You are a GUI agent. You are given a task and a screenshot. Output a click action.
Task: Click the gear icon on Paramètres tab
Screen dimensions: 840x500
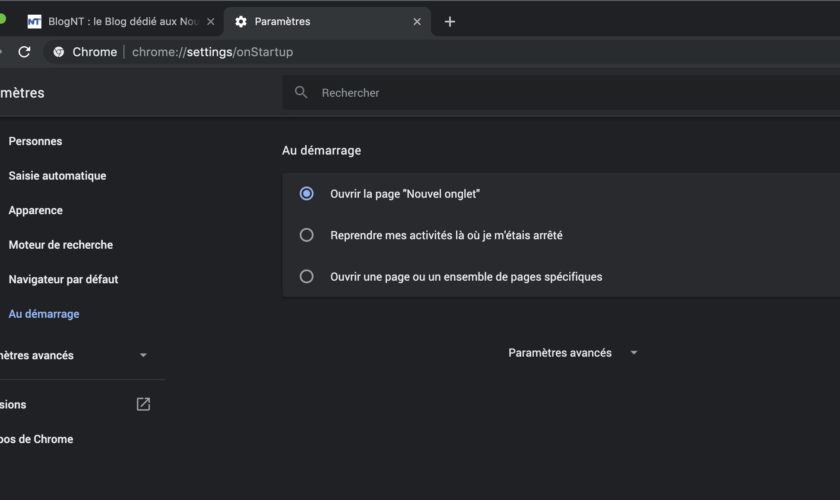tap(240, 21)
